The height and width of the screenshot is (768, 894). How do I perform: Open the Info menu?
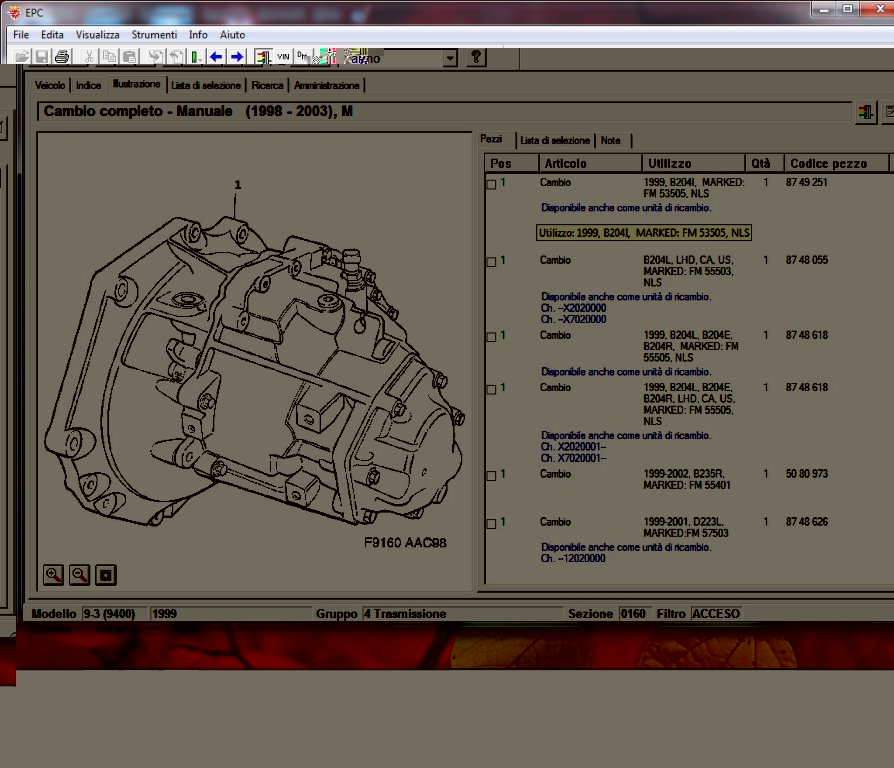pos(198,35)
